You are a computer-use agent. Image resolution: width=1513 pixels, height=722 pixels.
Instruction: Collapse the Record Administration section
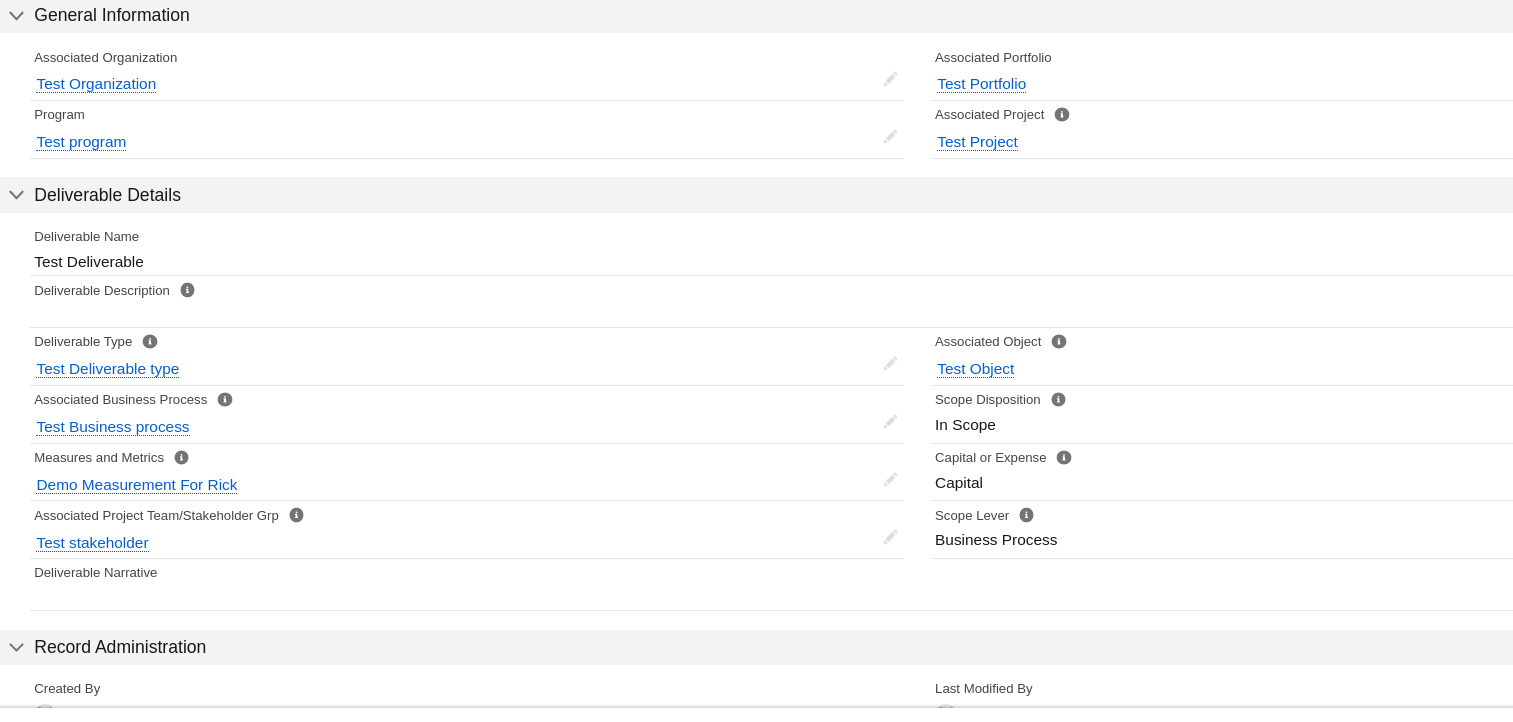[16, 647]
